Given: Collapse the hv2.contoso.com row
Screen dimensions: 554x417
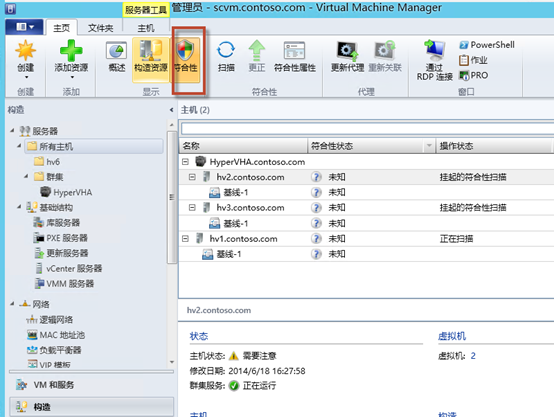Looking at the screenshot, I should point(192,177).
